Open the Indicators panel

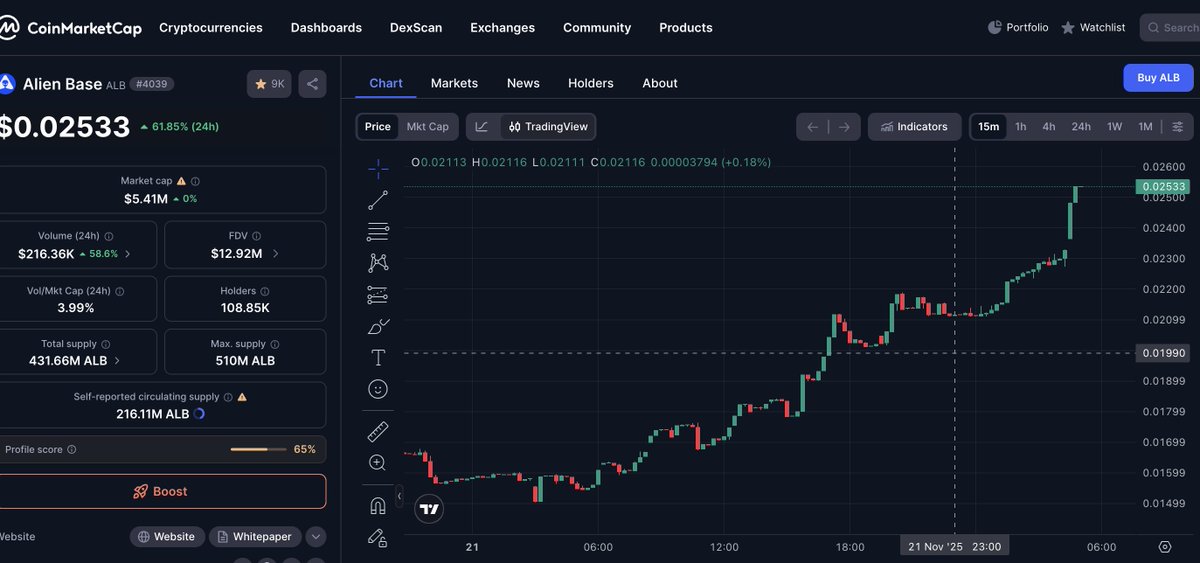(x=914, y=127)
